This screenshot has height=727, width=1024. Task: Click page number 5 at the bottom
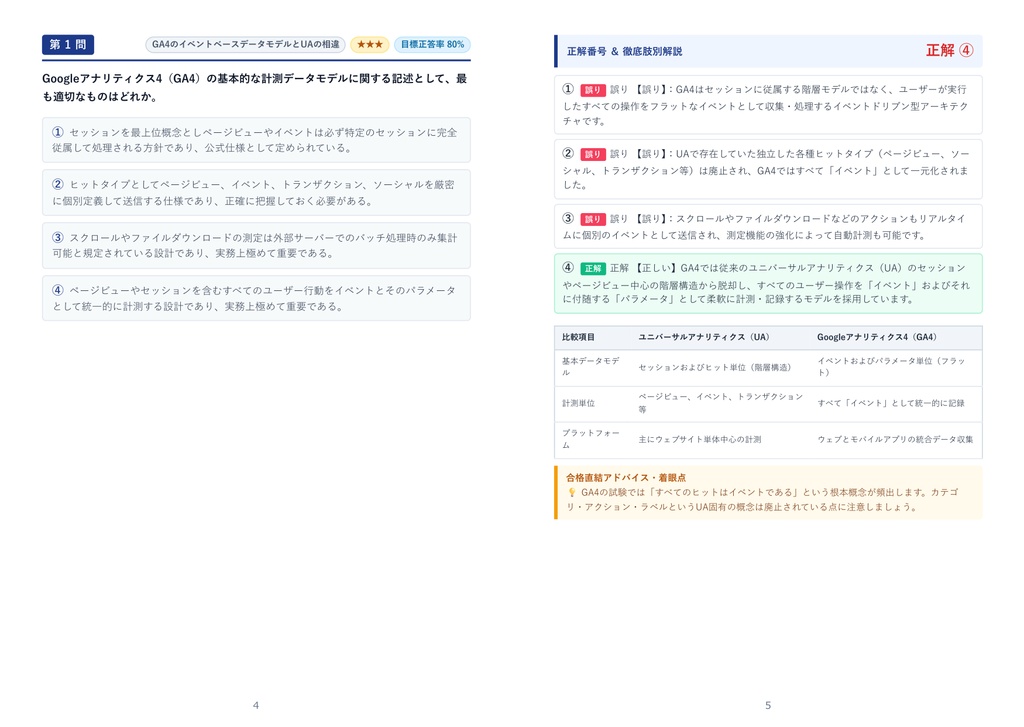768,705
